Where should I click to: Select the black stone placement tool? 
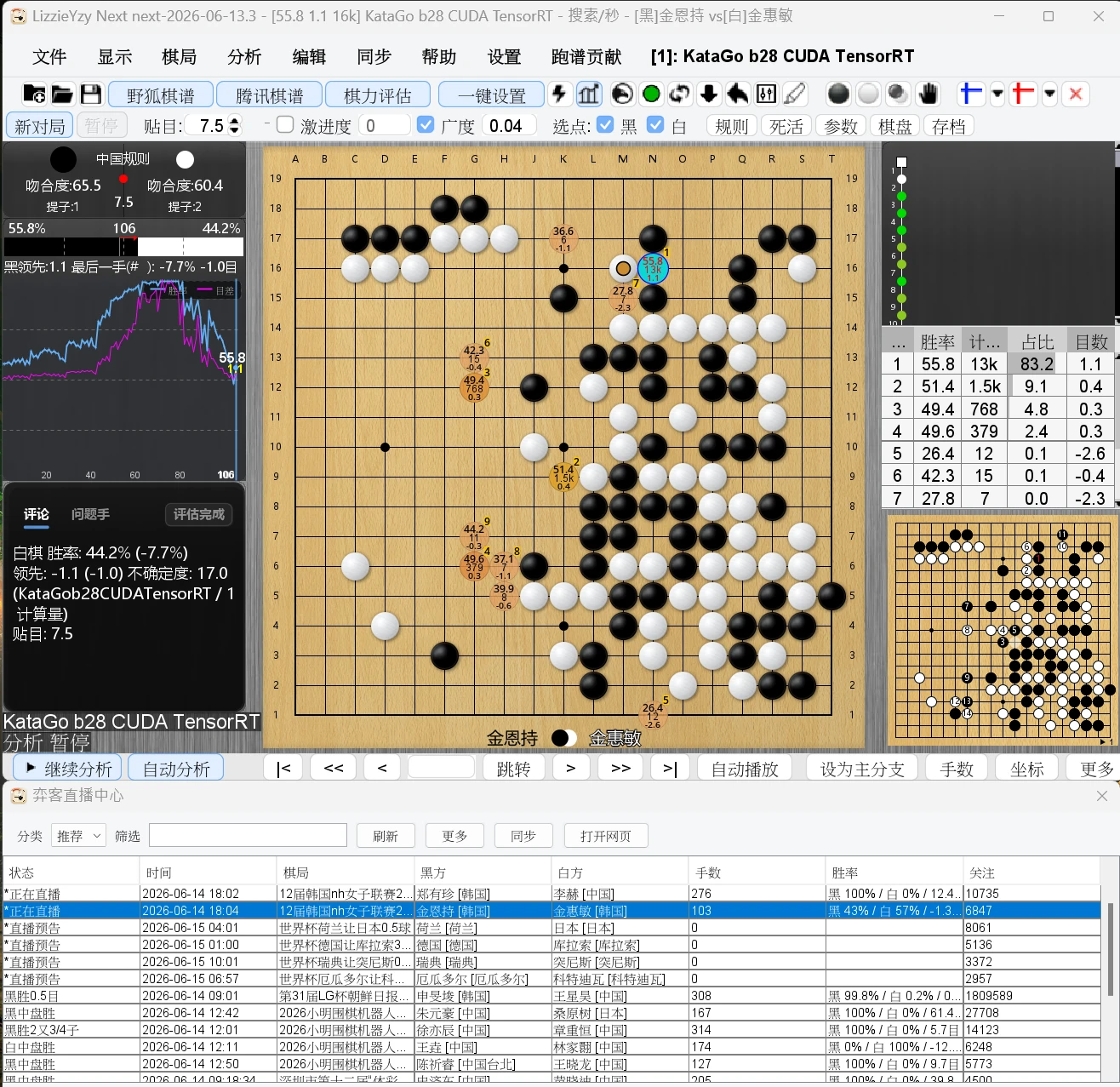point(838,94)
